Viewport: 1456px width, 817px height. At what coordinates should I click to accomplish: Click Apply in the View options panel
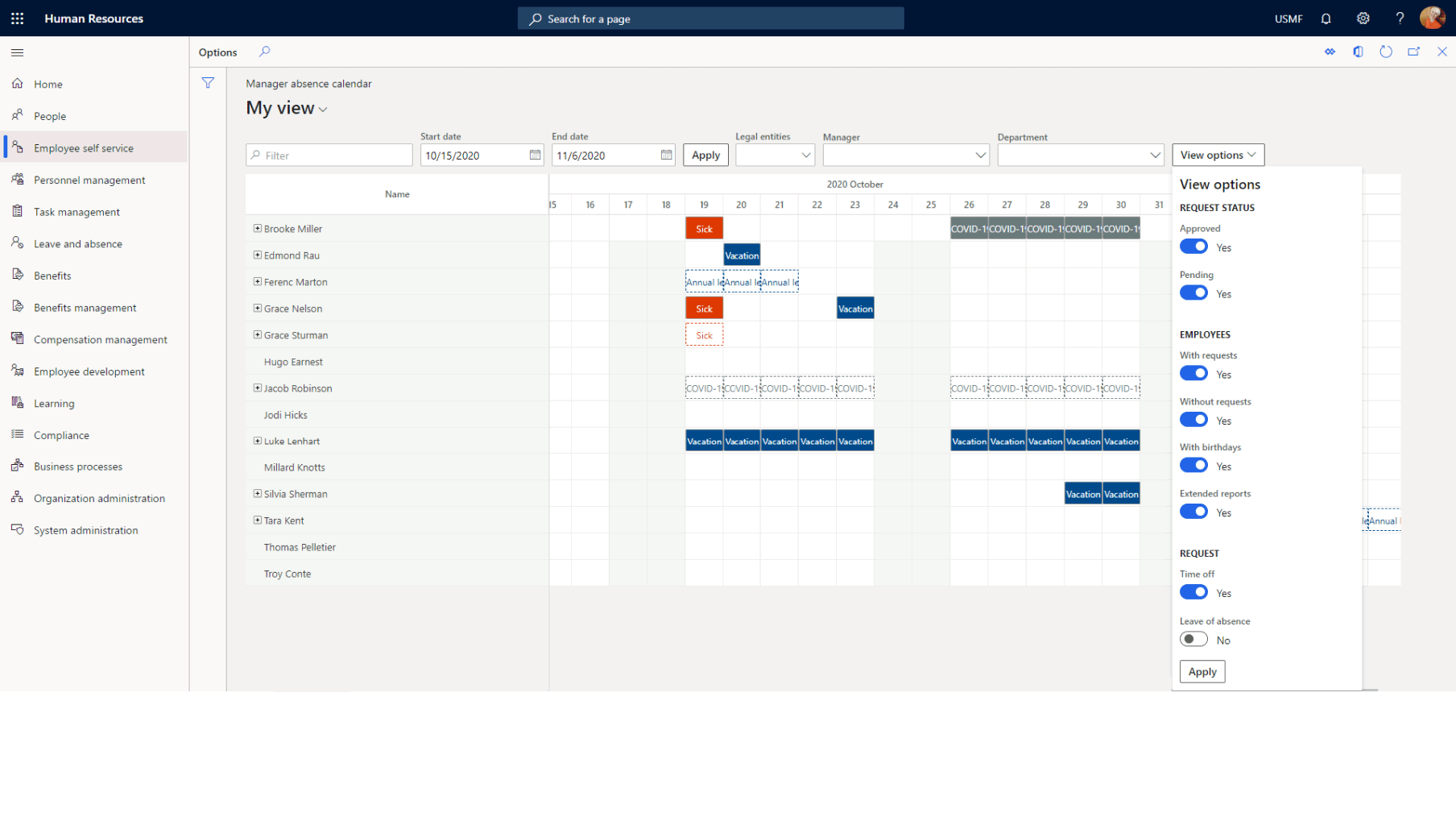[1202, 671]
